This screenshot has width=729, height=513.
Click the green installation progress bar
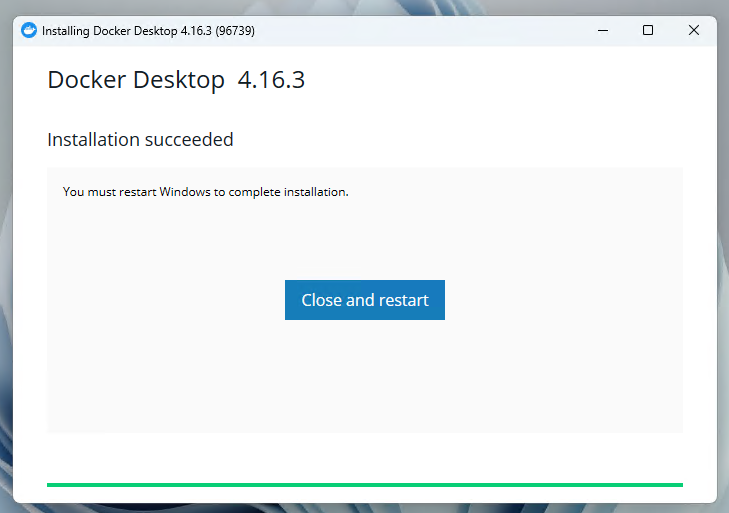(x=364, y=485)
